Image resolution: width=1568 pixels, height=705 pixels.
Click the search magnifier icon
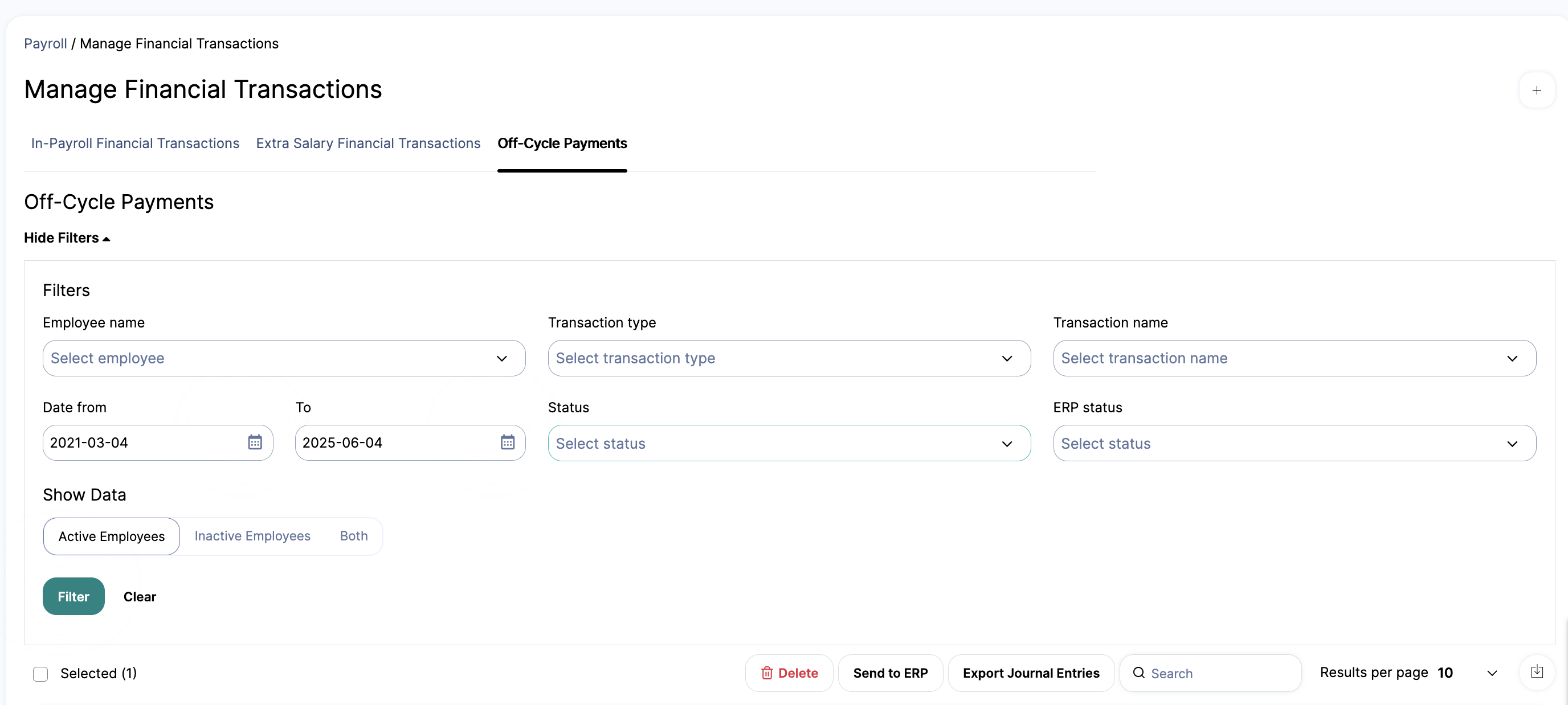[x=1138, y=673]
